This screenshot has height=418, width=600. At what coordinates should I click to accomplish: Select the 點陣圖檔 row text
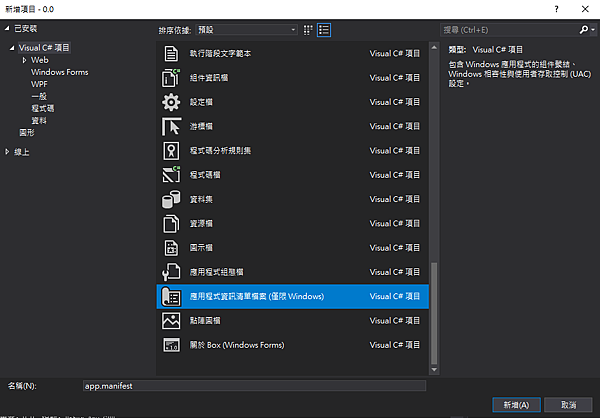pyautogui.click(x=205, y=321)
